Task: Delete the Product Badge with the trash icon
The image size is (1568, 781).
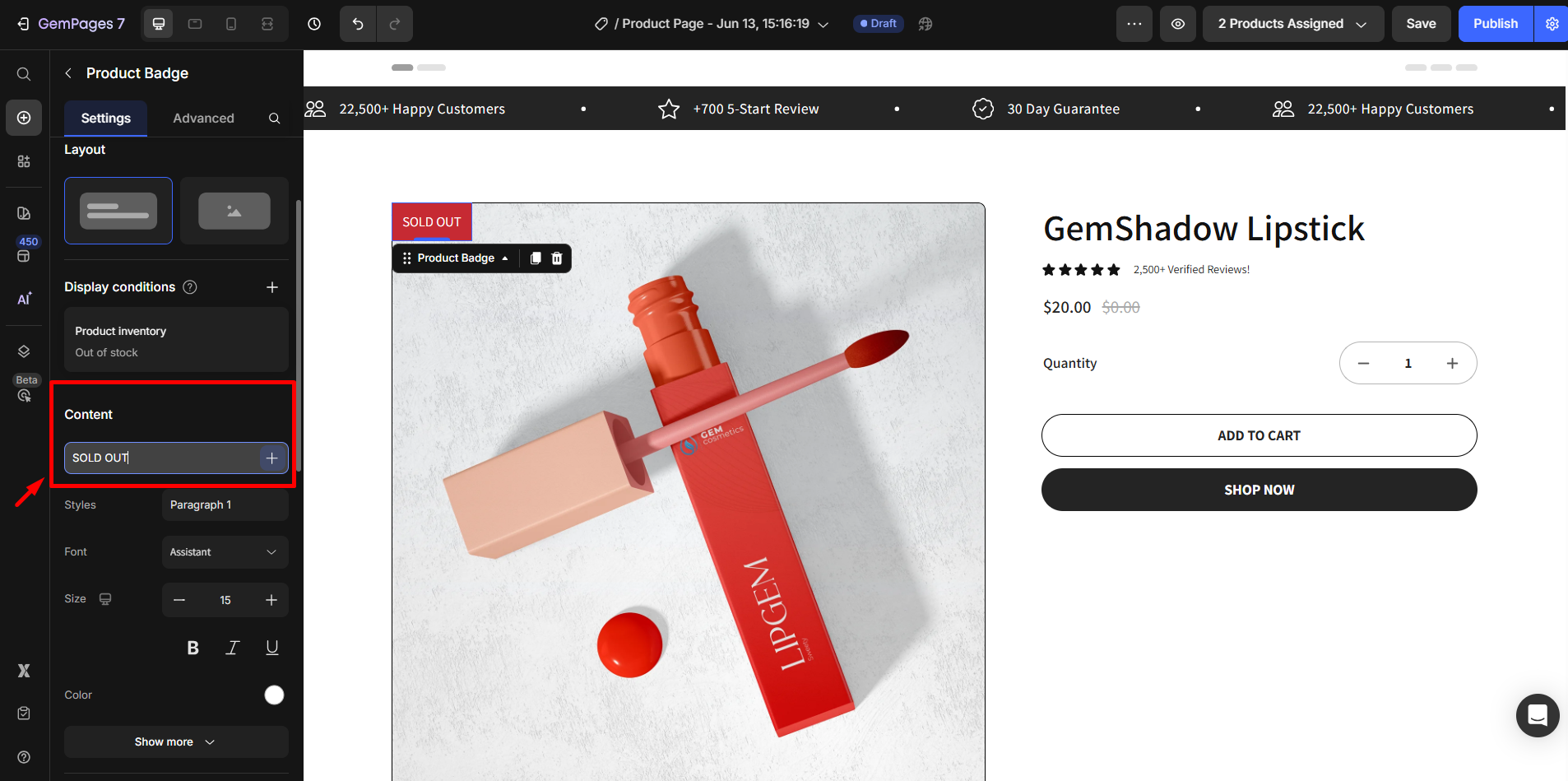Action: coord(557,258)
